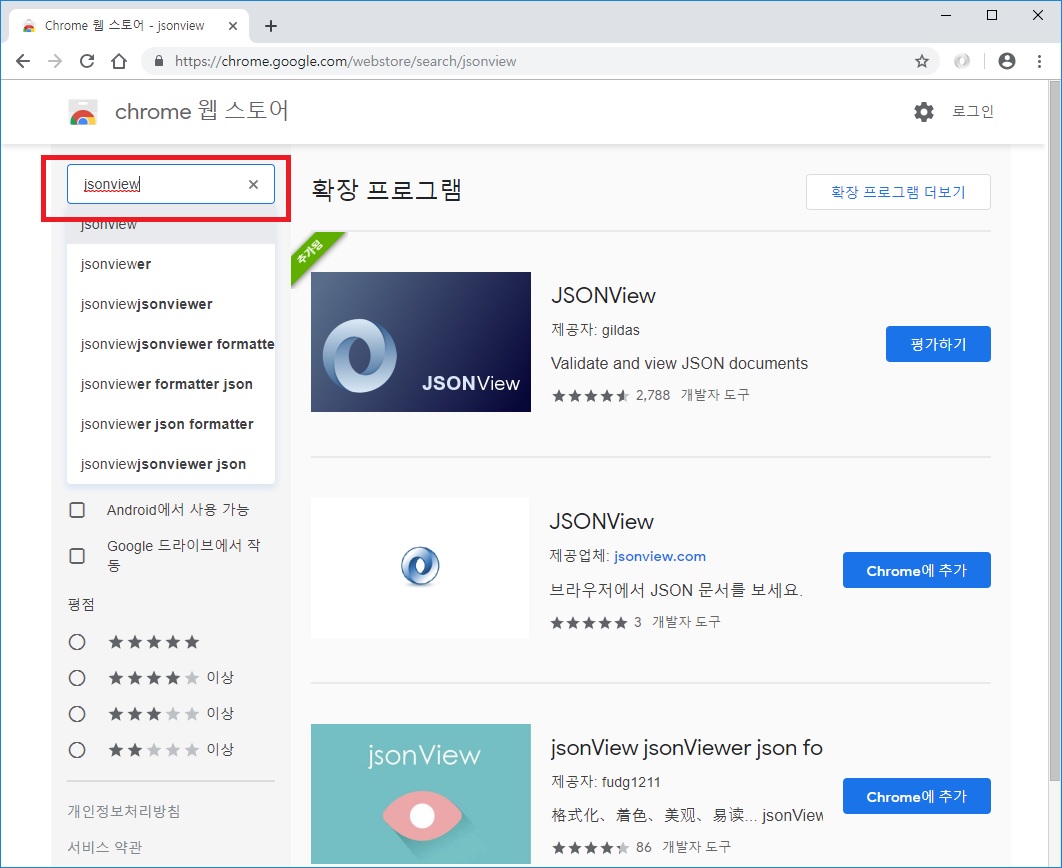
Task: Select the five-star rating filter
Action: click(77, 642)
